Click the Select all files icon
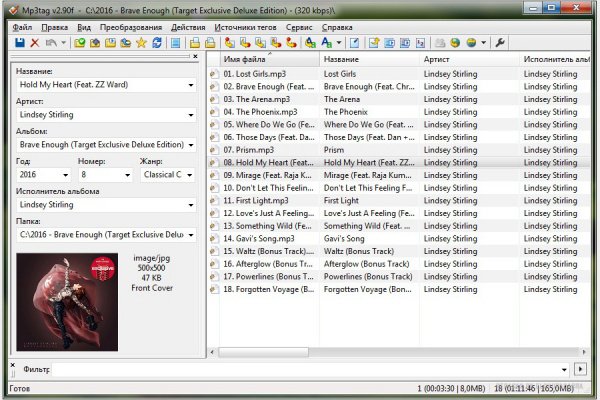The image size is (600, 400). tap(176, 42)
